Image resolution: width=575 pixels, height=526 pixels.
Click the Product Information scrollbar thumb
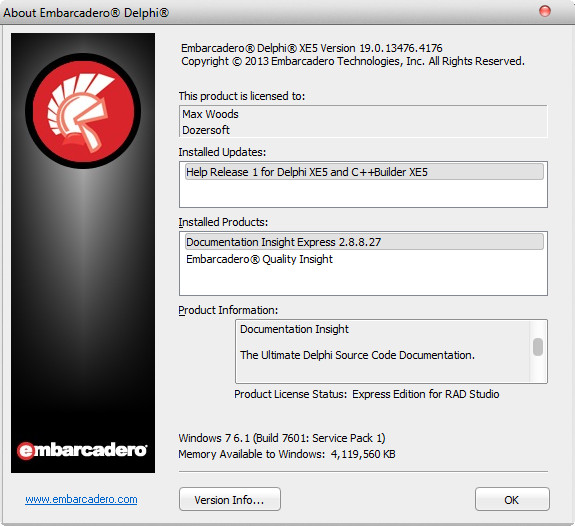538,347
